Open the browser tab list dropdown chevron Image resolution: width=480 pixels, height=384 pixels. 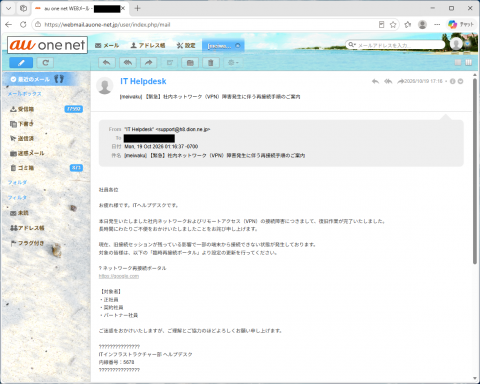(9, 8)
